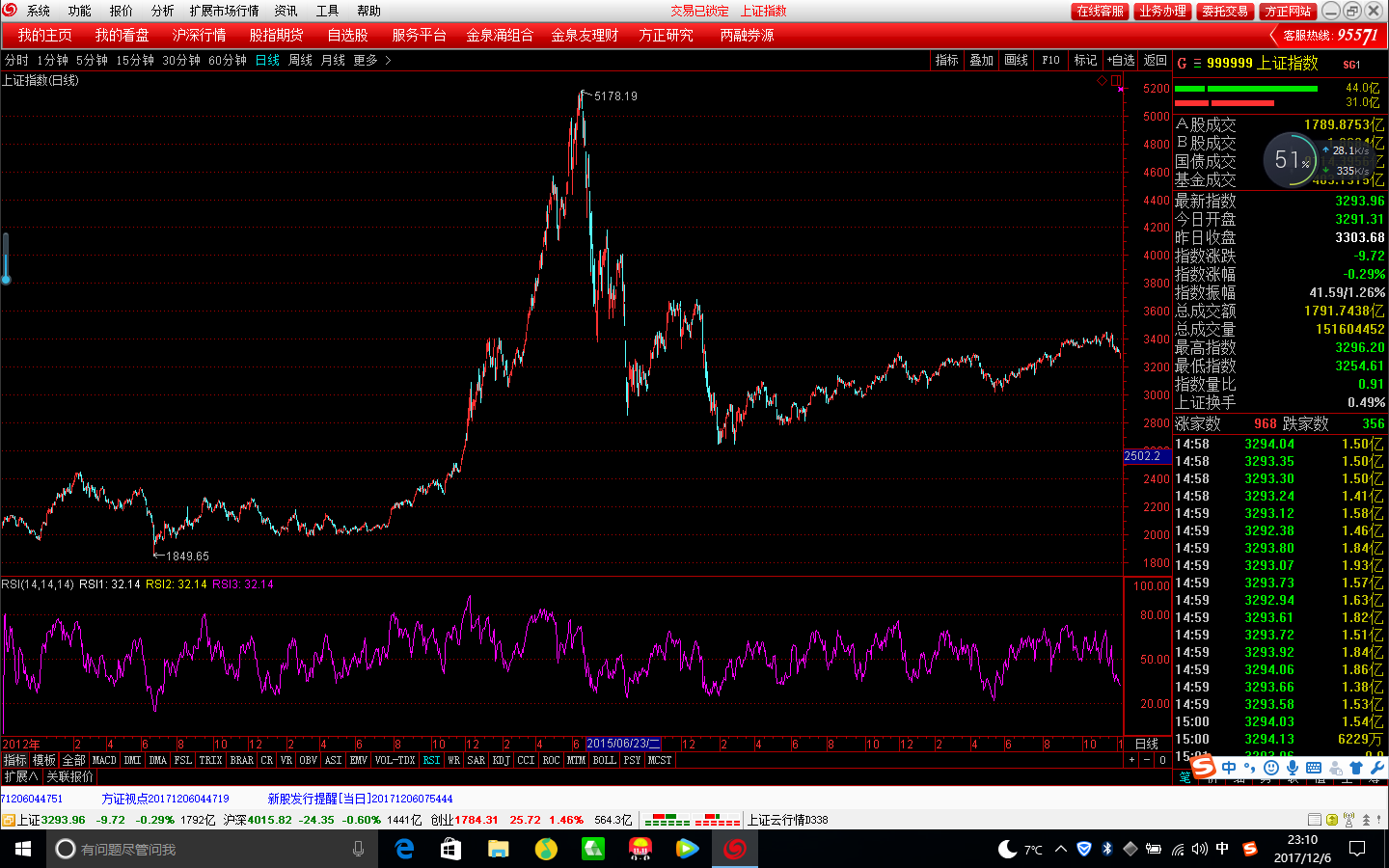
Task: Select the RSI indicator tab
Action: [431, 760]
